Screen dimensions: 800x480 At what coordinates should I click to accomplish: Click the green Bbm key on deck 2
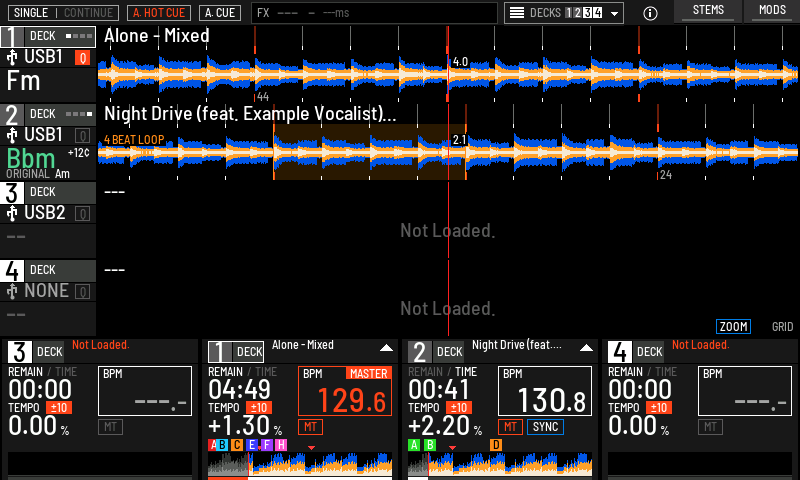tap(31, 158)
